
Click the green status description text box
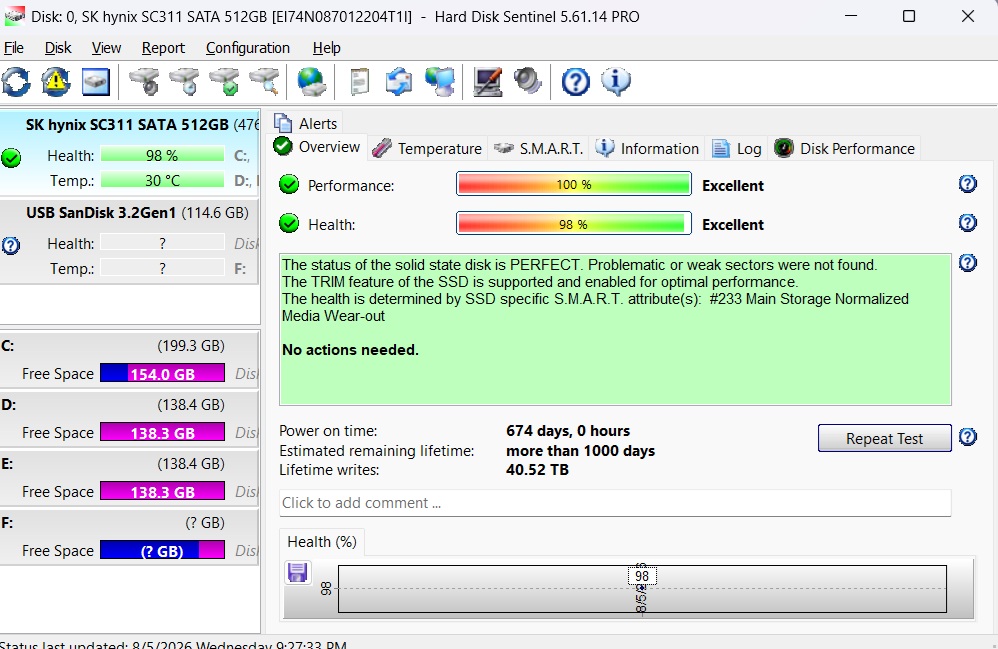coord(615,330)
